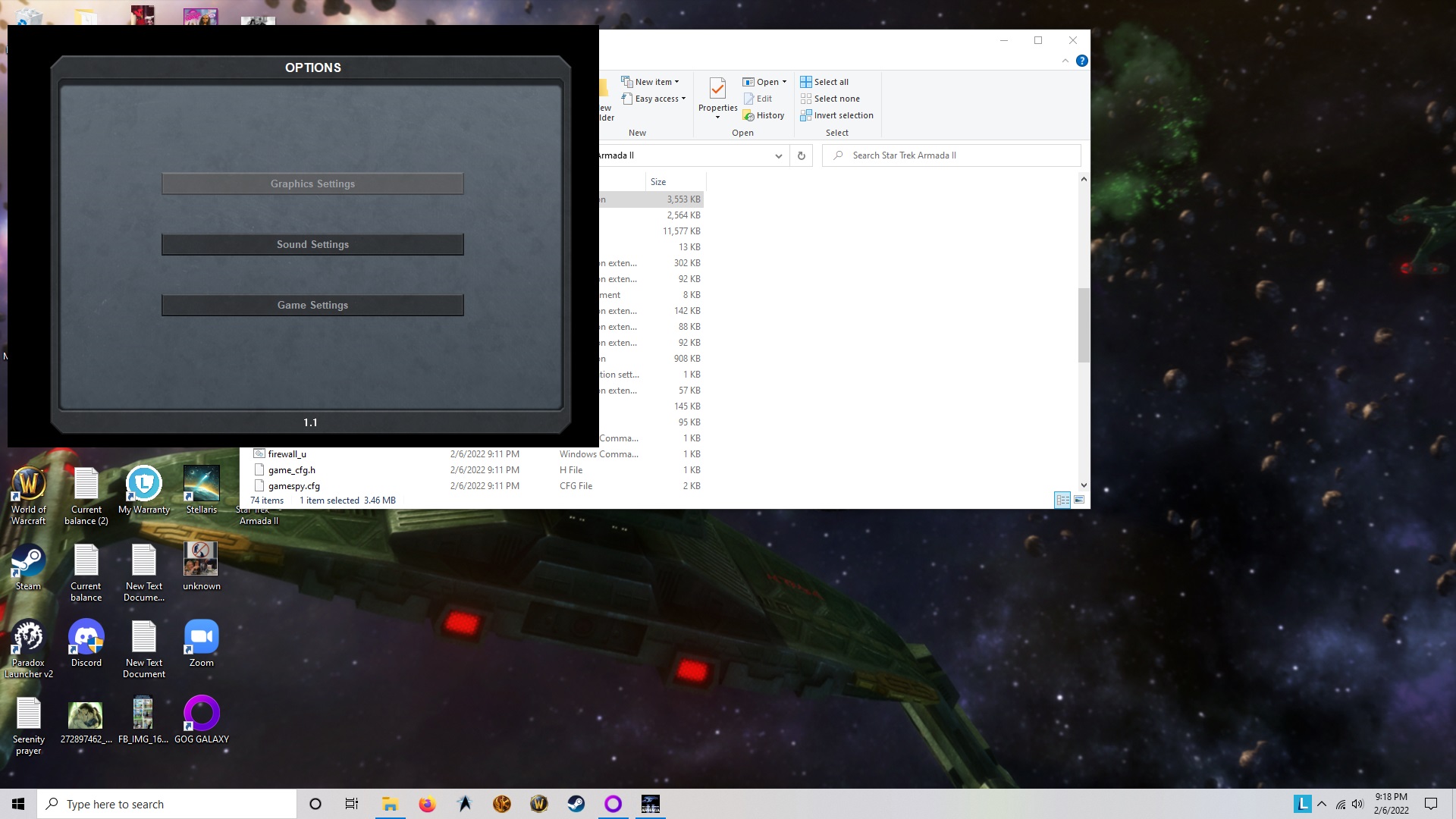Open Task View on taskbar
Viewport: 1456px width, 819px height.
click(352, 804)
